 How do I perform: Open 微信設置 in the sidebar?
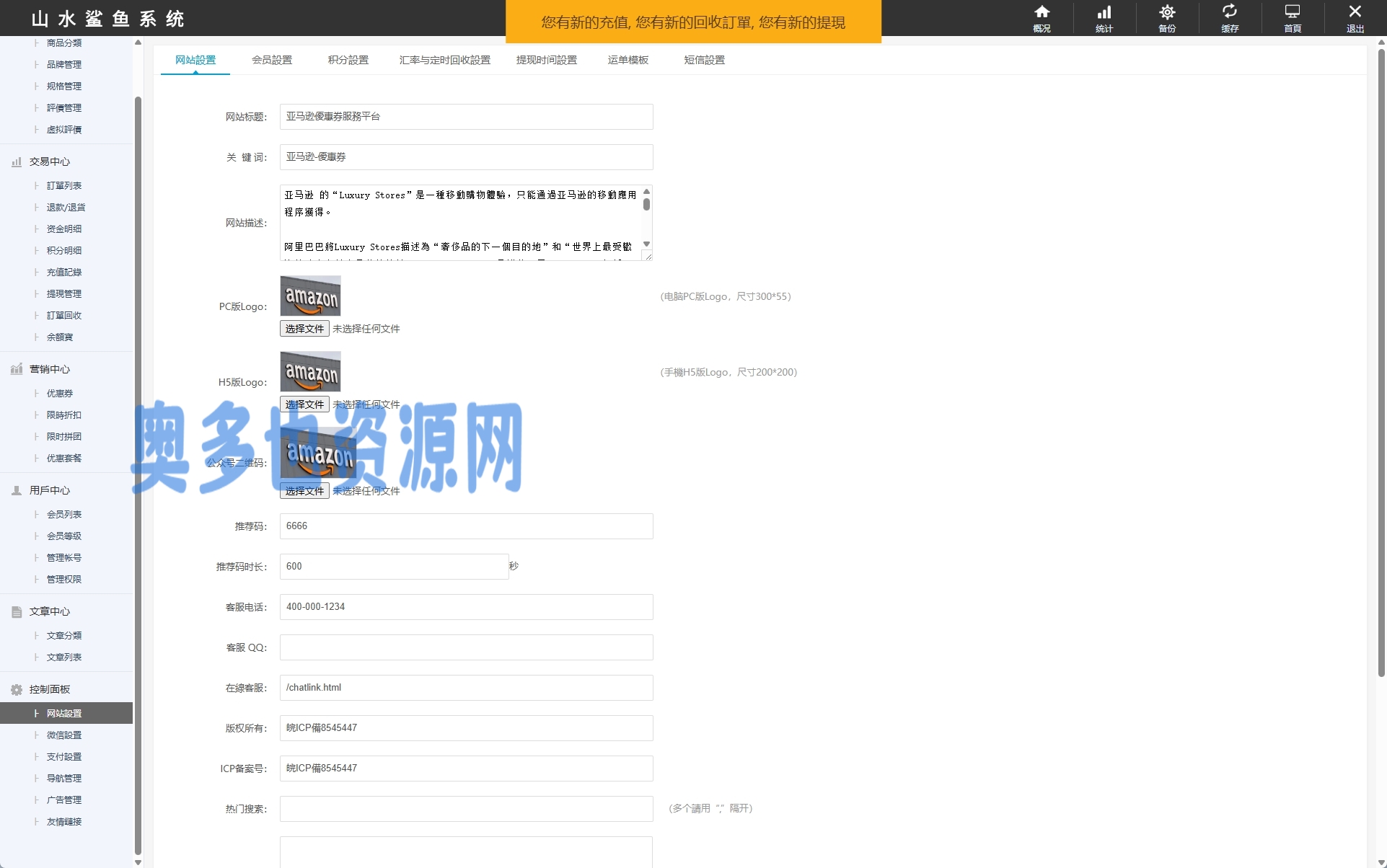coord(64,735)
